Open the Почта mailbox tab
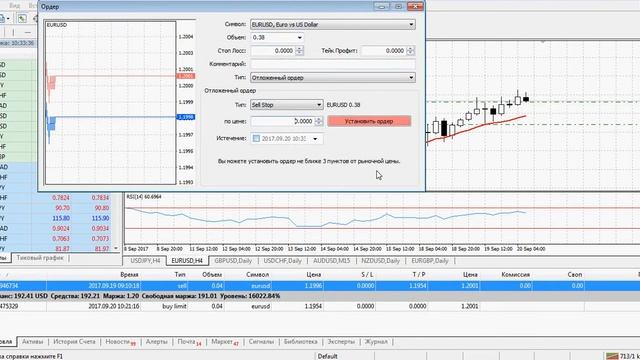640x360 pixels. click(x=189, y=342)
